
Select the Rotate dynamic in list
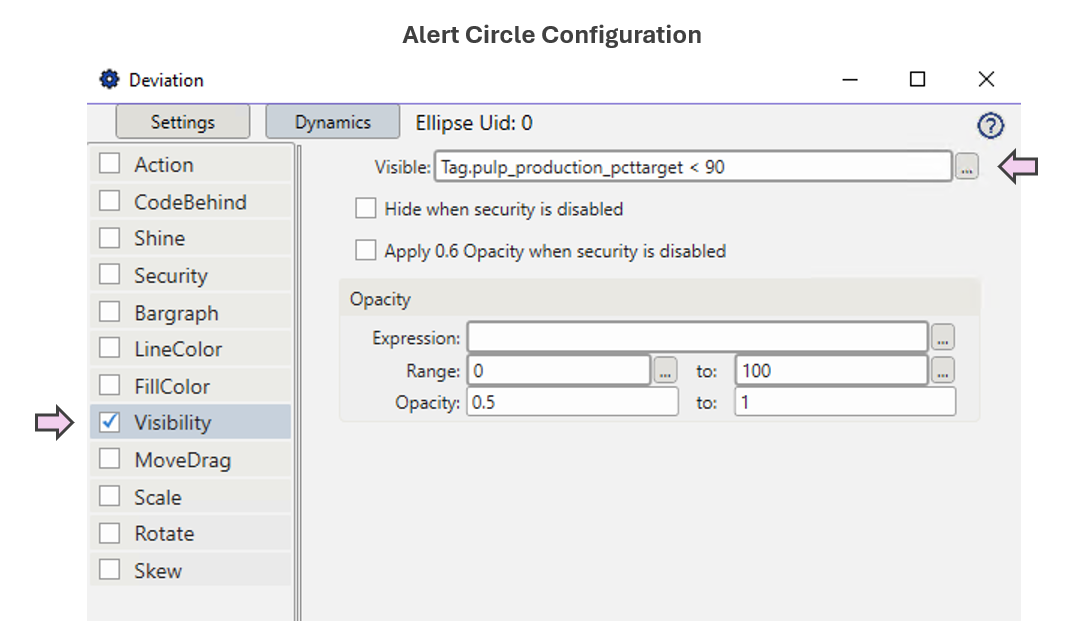tap(165, 534)
